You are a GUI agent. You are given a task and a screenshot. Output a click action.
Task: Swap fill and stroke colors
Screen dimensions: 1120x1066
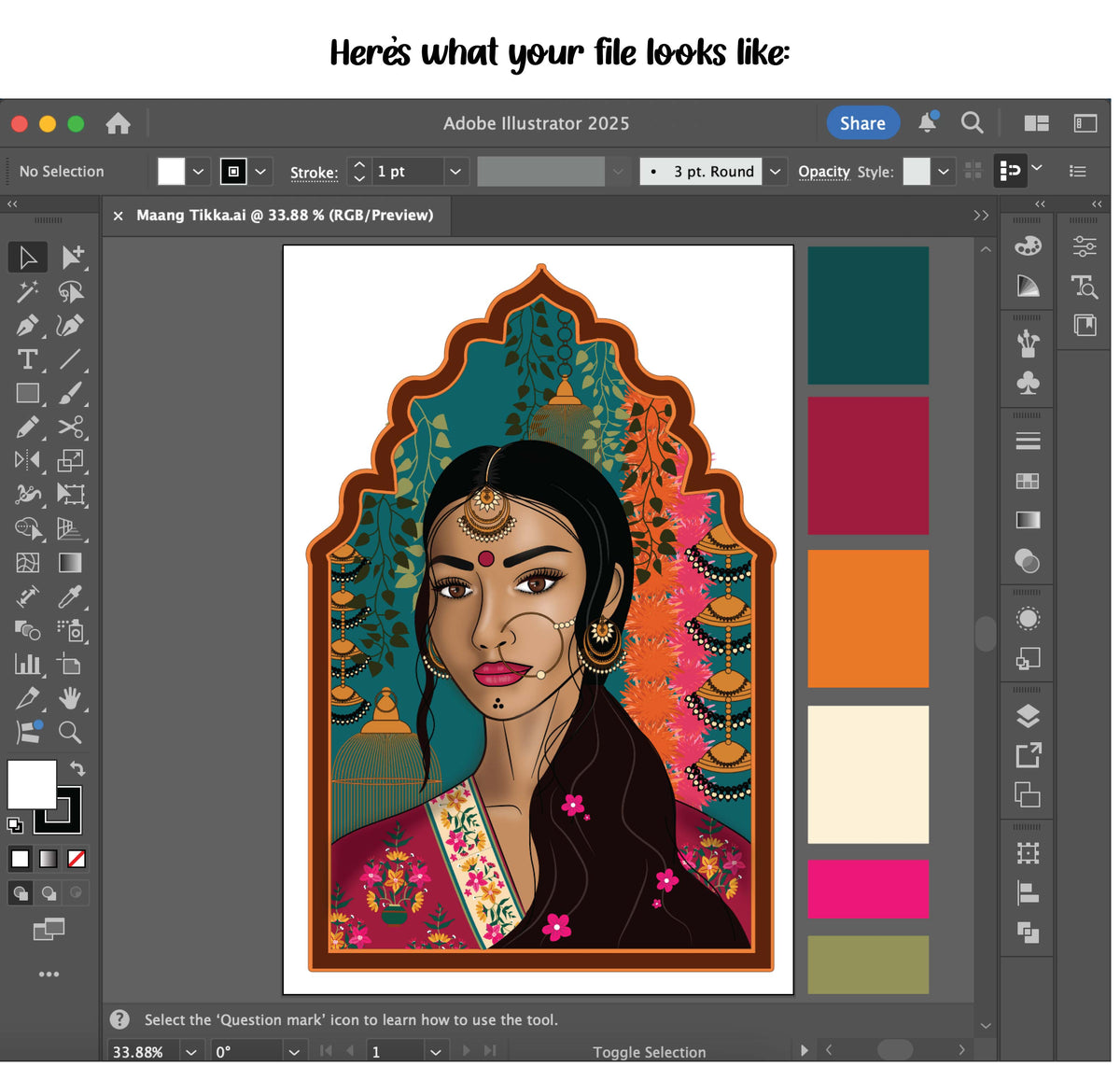point(77,768)
